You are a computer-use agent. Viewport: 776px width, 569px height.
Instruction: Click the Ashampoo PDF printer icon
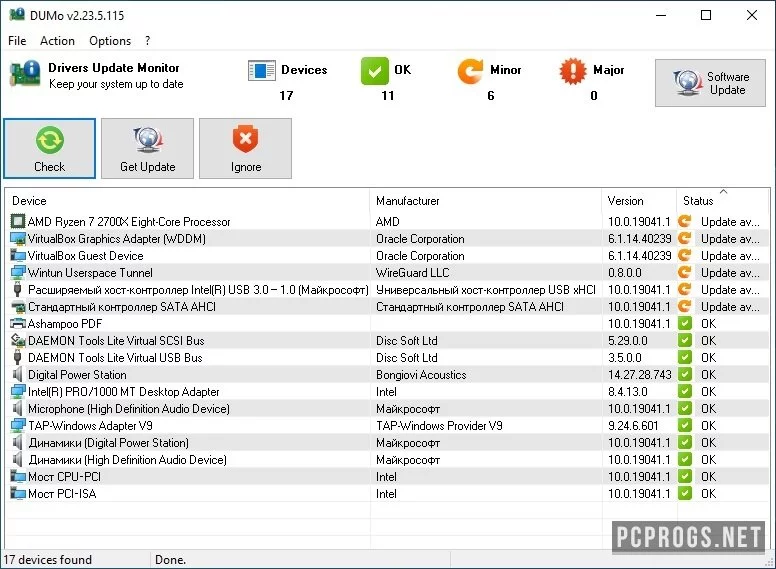click(x=18, y=324)
